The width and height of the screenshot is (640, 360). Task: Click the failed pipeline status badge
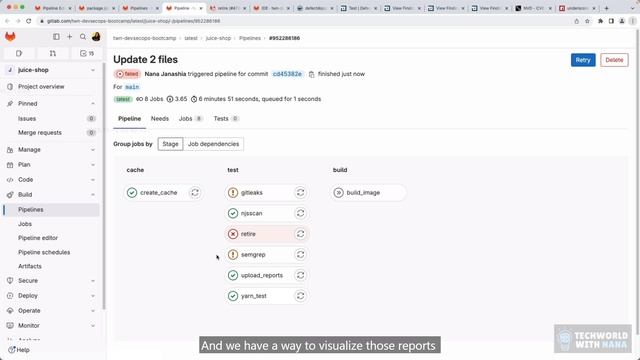click(127, 74)
